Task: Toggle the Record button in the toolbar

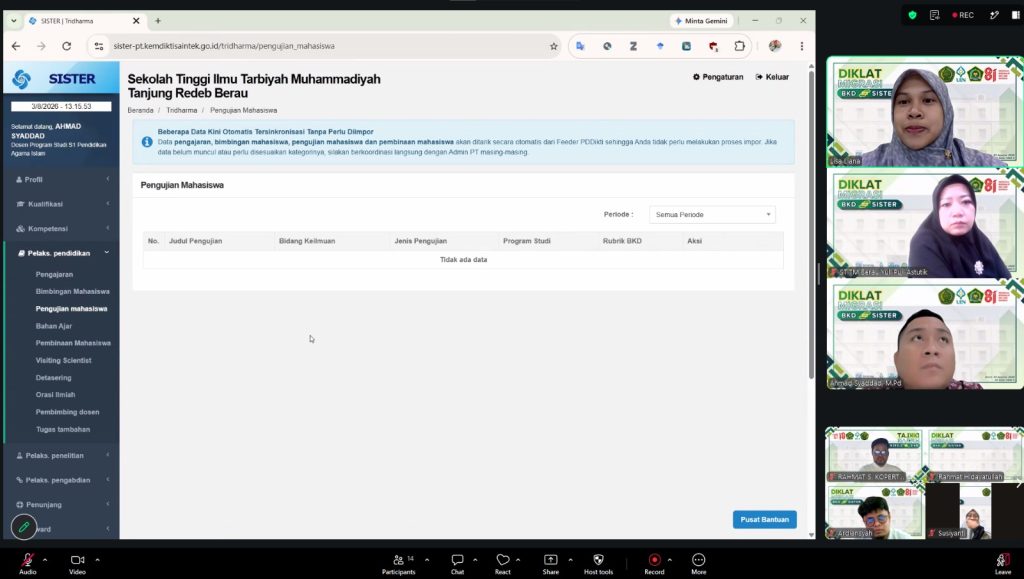Action: (654, 560)
